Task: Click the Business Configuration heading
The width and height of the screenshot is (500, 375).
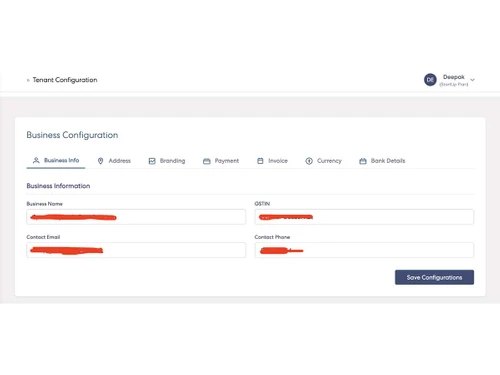Action: point(72,135)
